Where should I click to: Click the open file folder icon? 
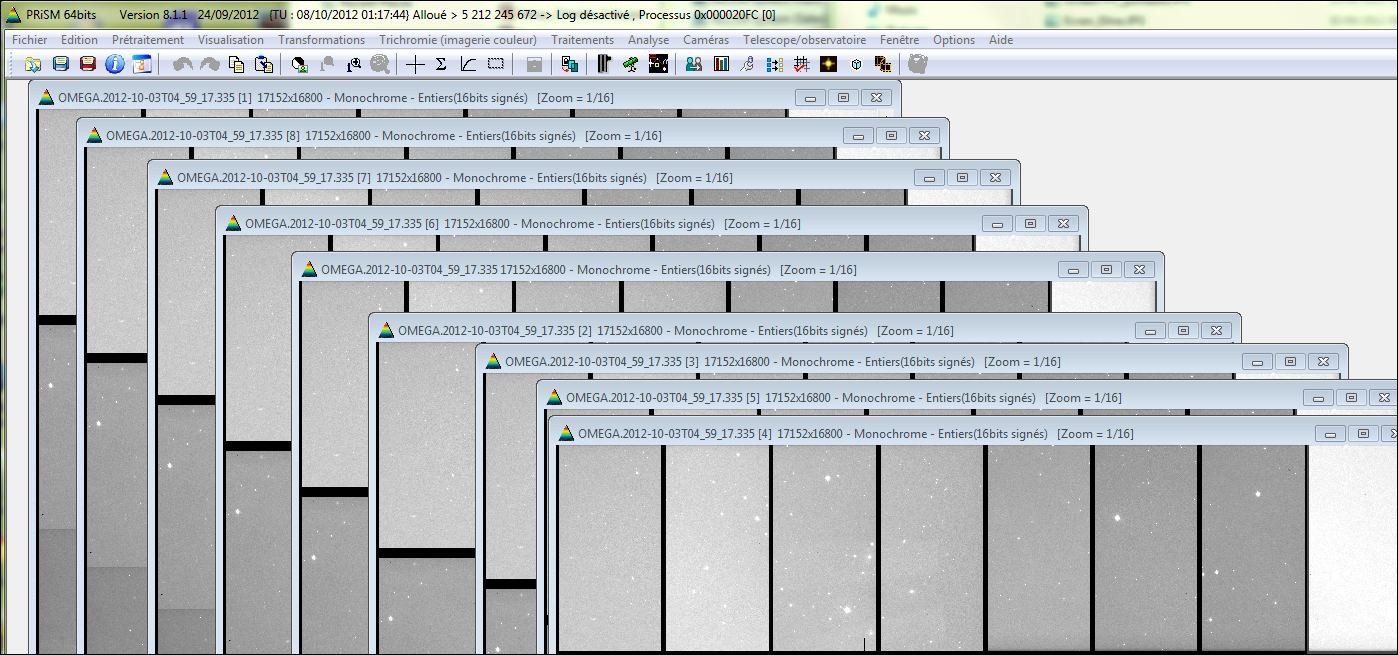33,64
